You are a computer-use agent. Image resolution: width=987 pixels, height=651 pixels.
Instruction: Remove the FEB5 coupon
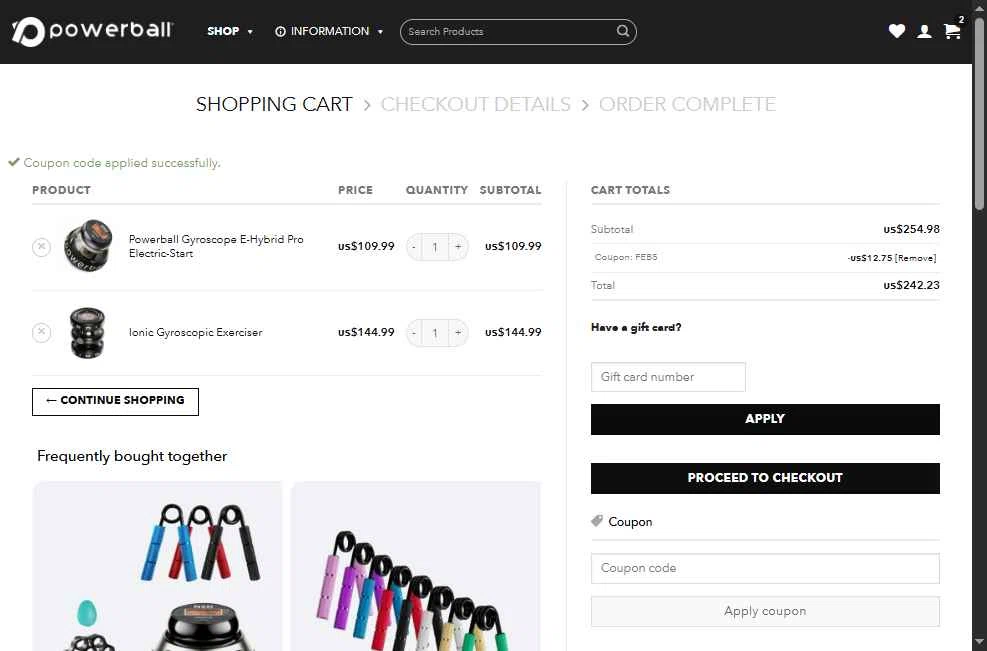[916, 258]
